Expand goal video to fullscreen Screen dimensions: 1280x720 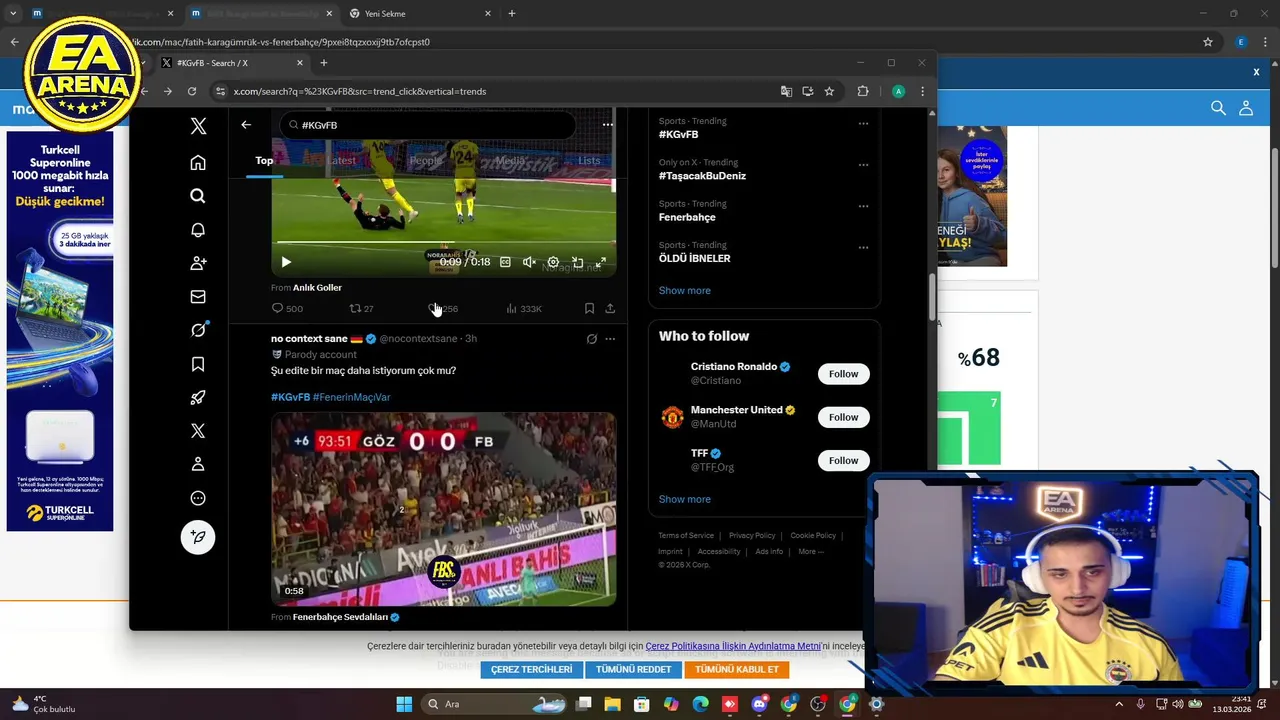pyautogui.click(x=601, y=262)
